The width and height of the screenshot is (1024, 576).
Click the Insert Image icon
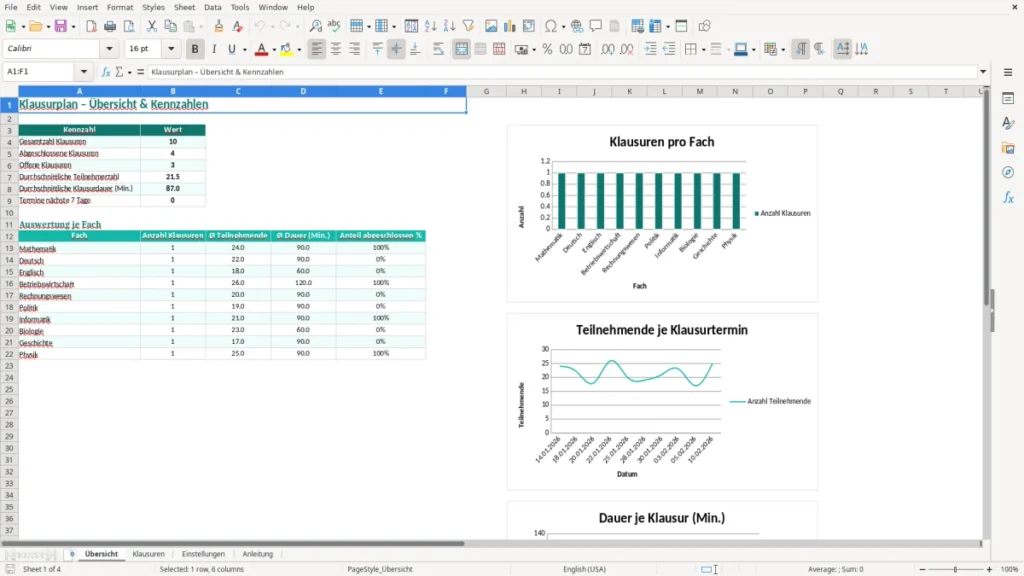point(491,26)
